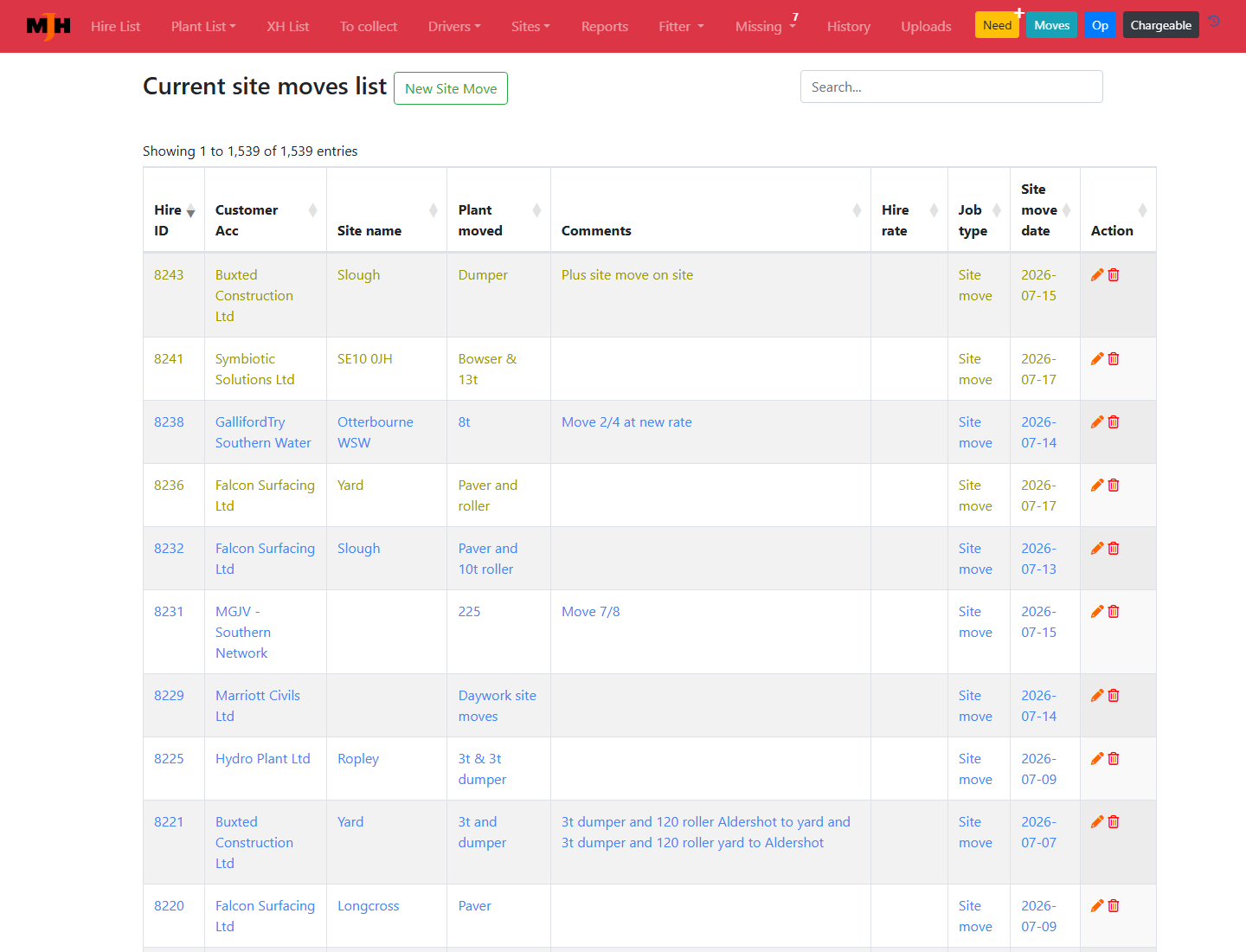Edit hire 8221 with pencil icon
The image size is (1246, 952).
click(1097, 821)
